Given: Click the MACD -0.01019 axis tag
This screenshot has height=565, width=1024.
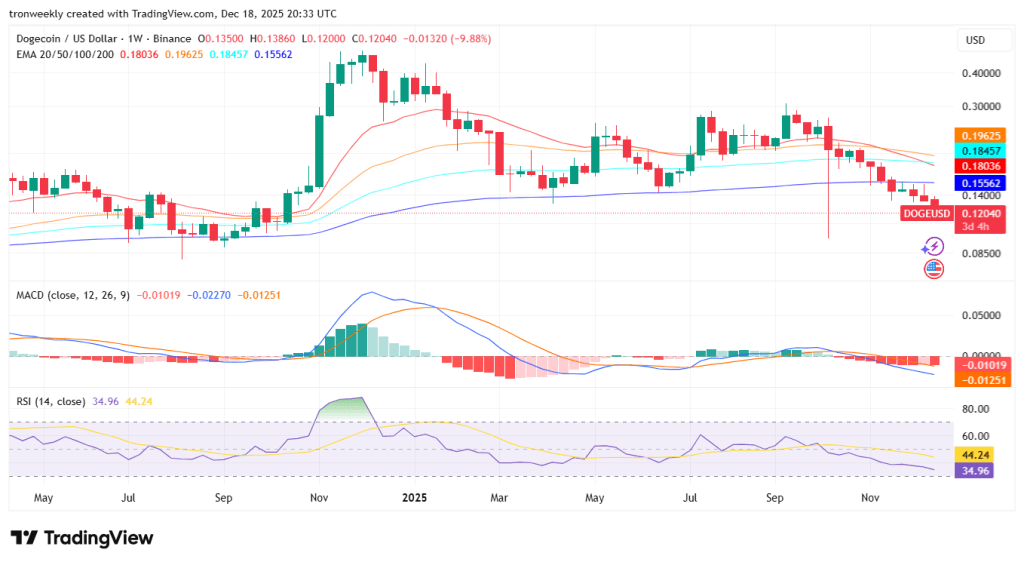Looking at the screenshot, I should click(982, 365).
